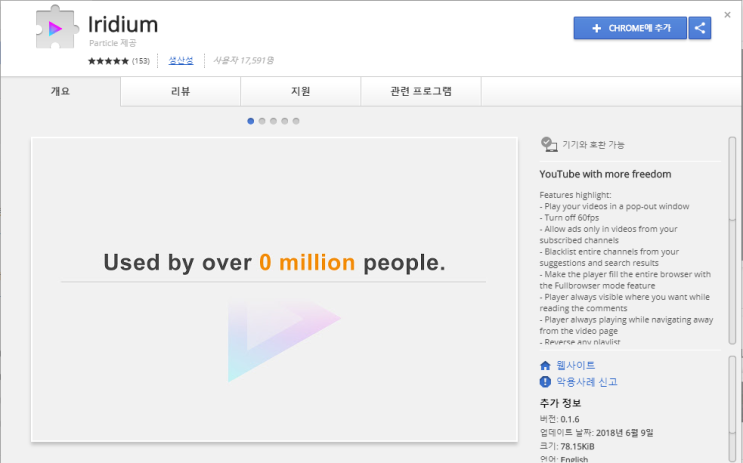Select the third carousel dot

[x=273, y=121]
